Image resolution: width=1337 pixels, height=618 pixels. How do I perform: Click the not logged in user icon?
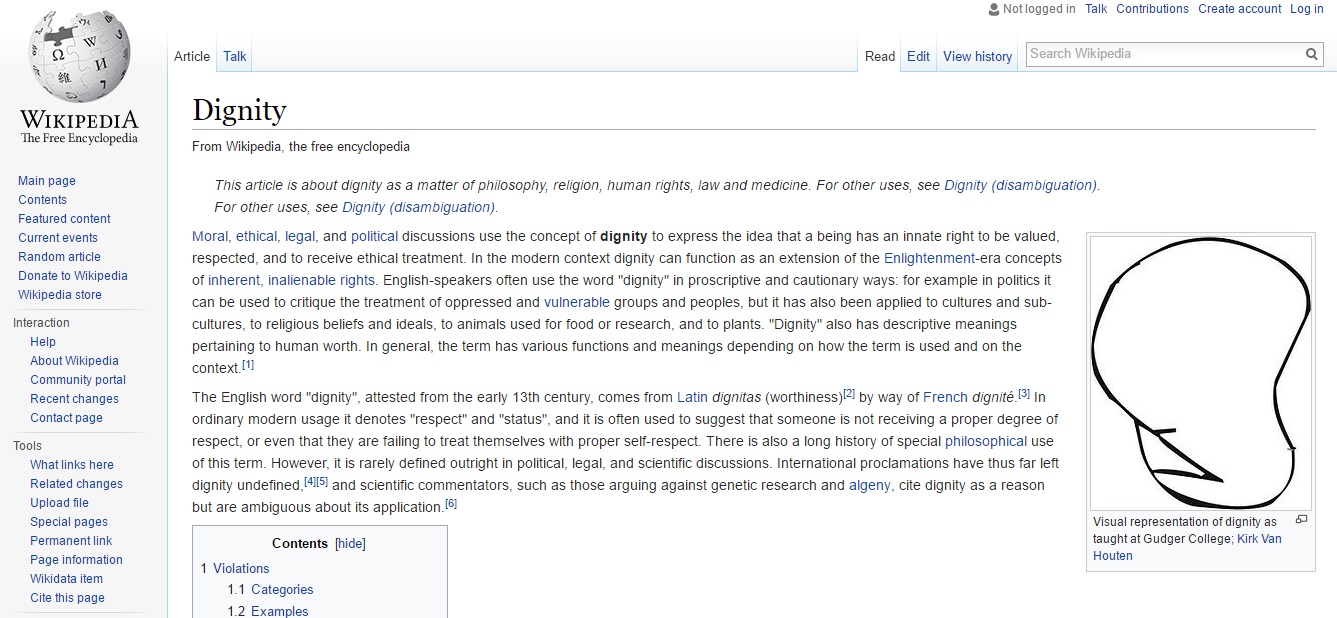993,9
